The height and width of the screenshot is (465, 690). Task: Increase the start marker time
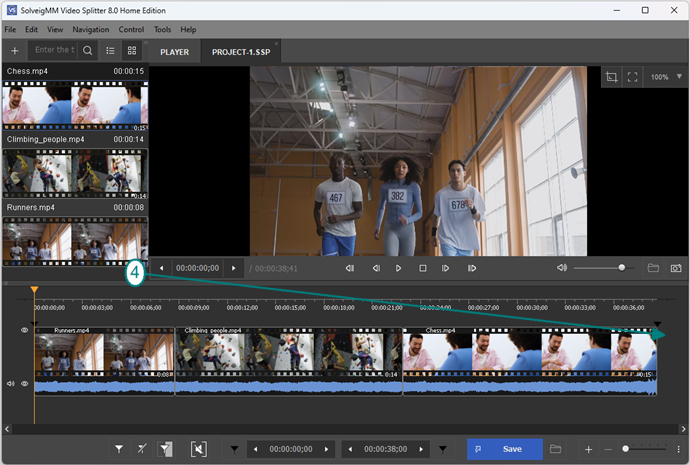[x=326, y=449]
